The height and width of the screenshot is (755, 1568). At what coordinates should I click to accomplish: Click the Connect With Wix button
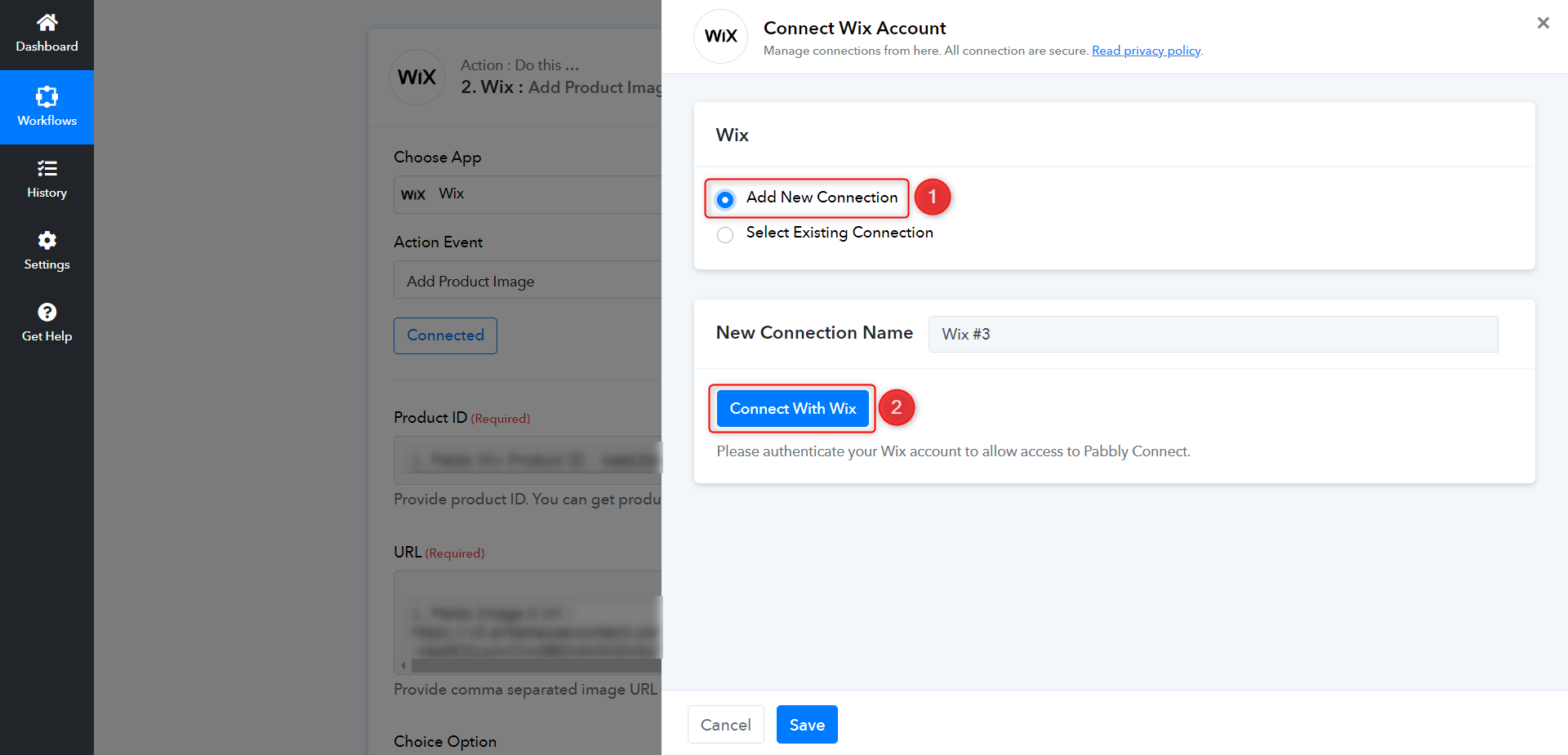(792, 408)
